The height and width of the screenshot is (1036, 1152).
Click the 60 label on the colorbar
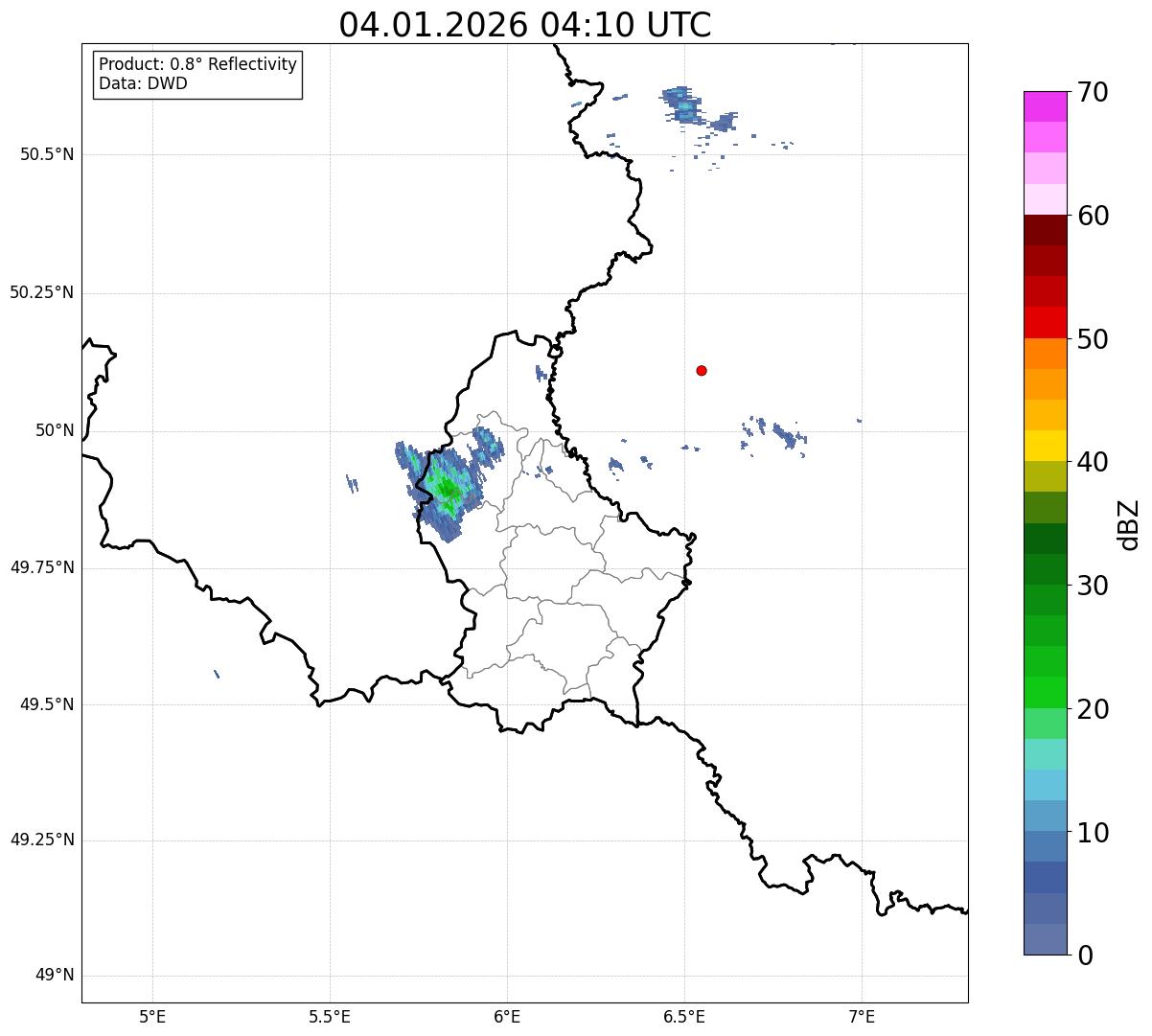click(x=1093, y=216)
